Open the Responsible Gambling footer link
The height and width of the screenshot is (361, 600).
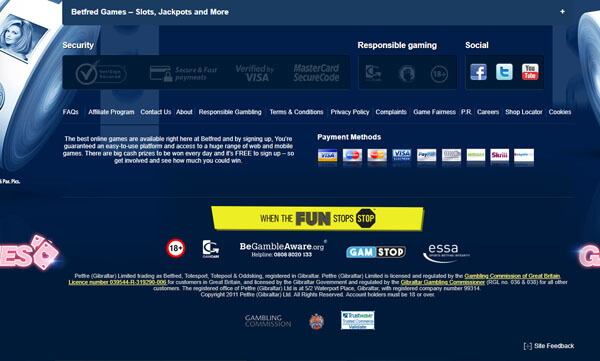tap(230, 112)
